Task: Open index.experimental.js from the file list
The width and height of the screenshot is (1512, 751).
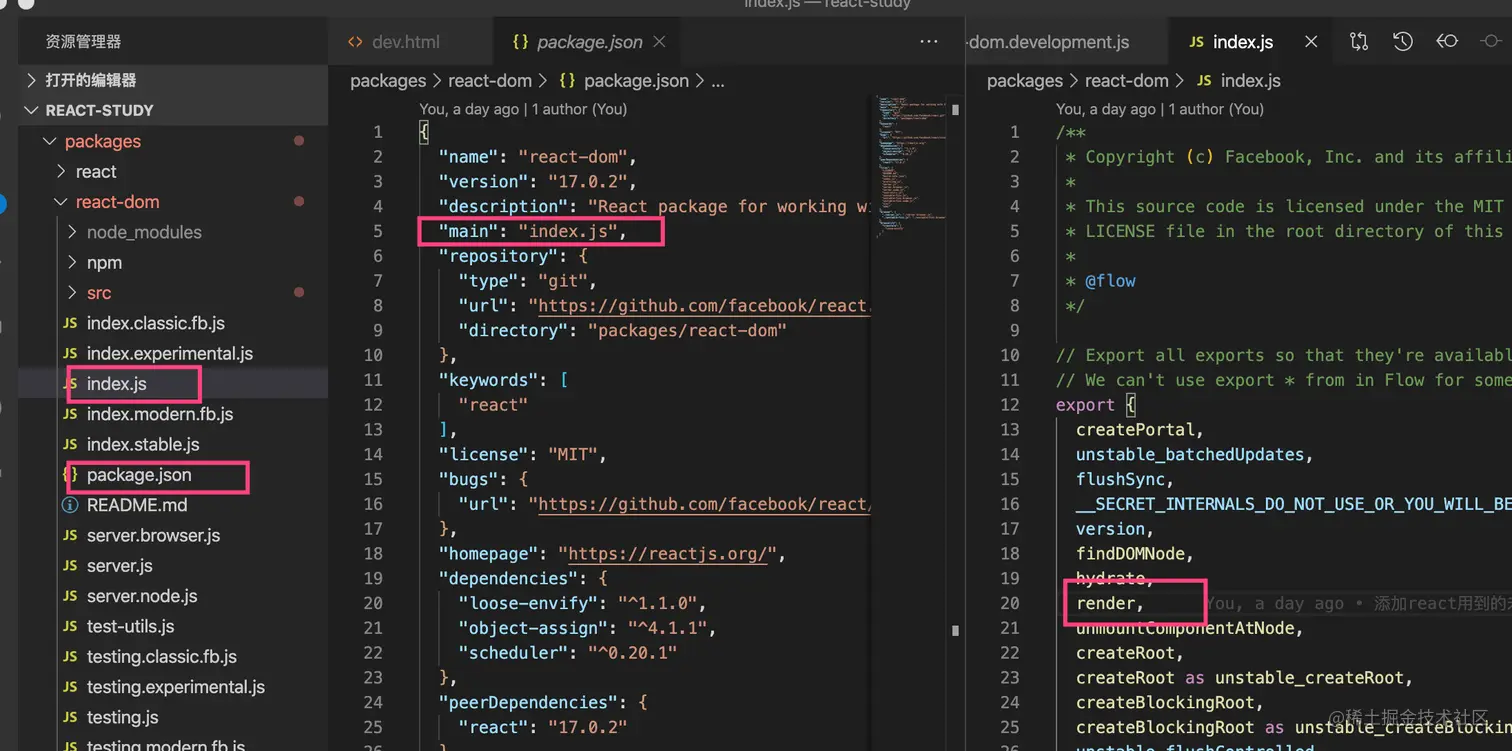Action: tap(170, 353)
